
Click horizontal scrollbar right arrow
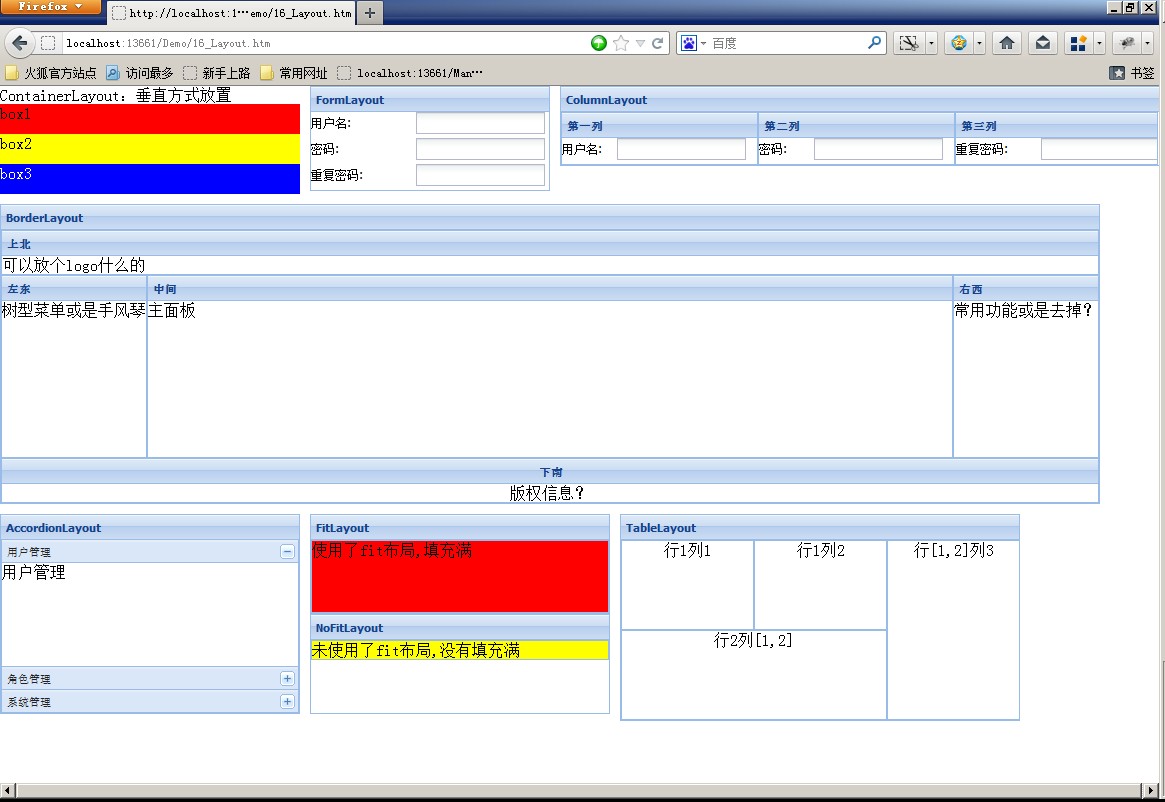[x=1151, y=790]
